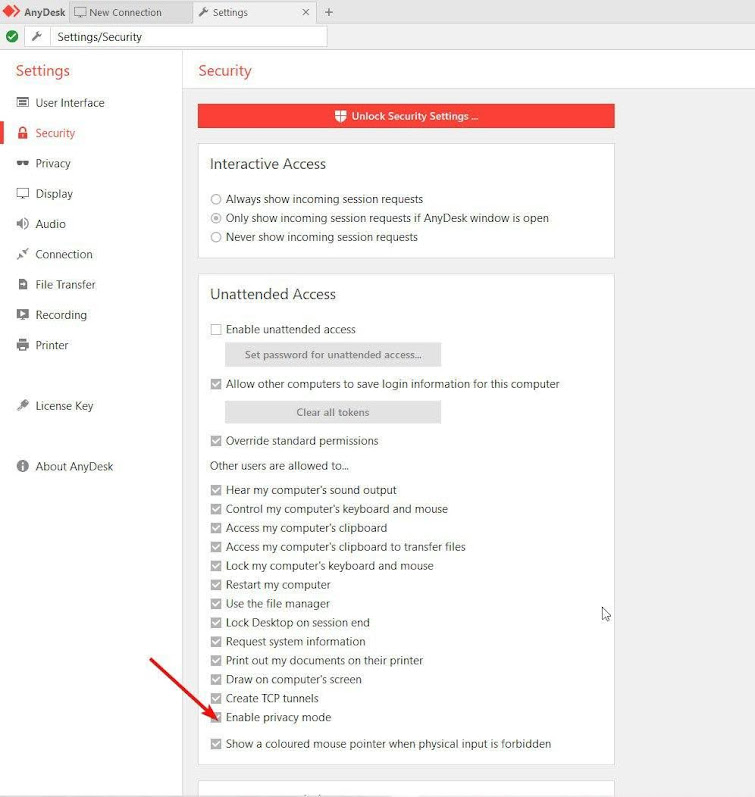Go to Display settings
Image resolution: width=755 pixels, height=797 pixels.
[54, 194]
